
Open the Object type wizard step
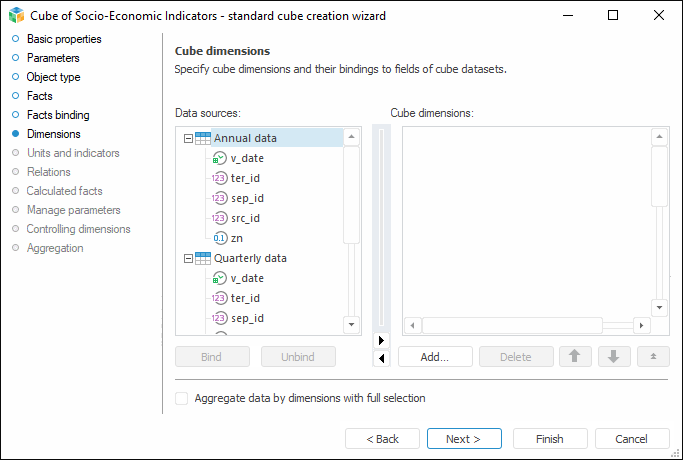(53, 77)
